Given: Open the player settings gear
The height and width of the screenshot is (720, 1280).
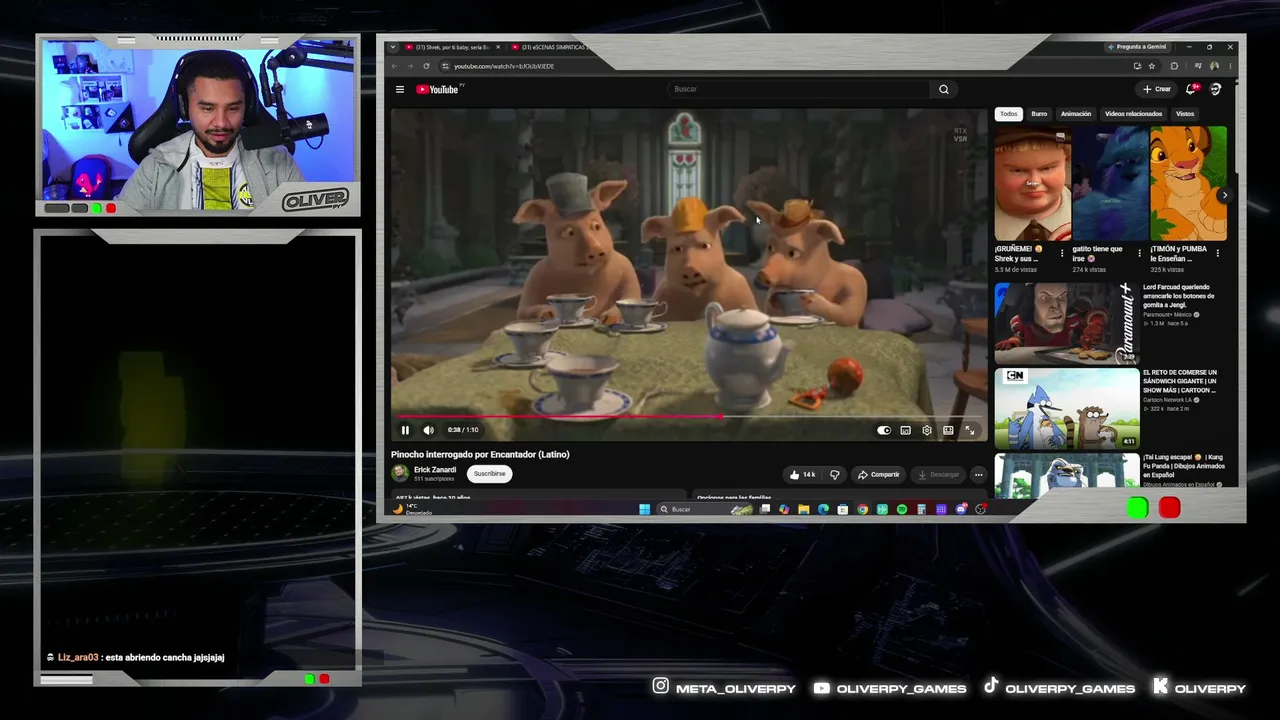Looking at the screenshot, I should (927, 430).
